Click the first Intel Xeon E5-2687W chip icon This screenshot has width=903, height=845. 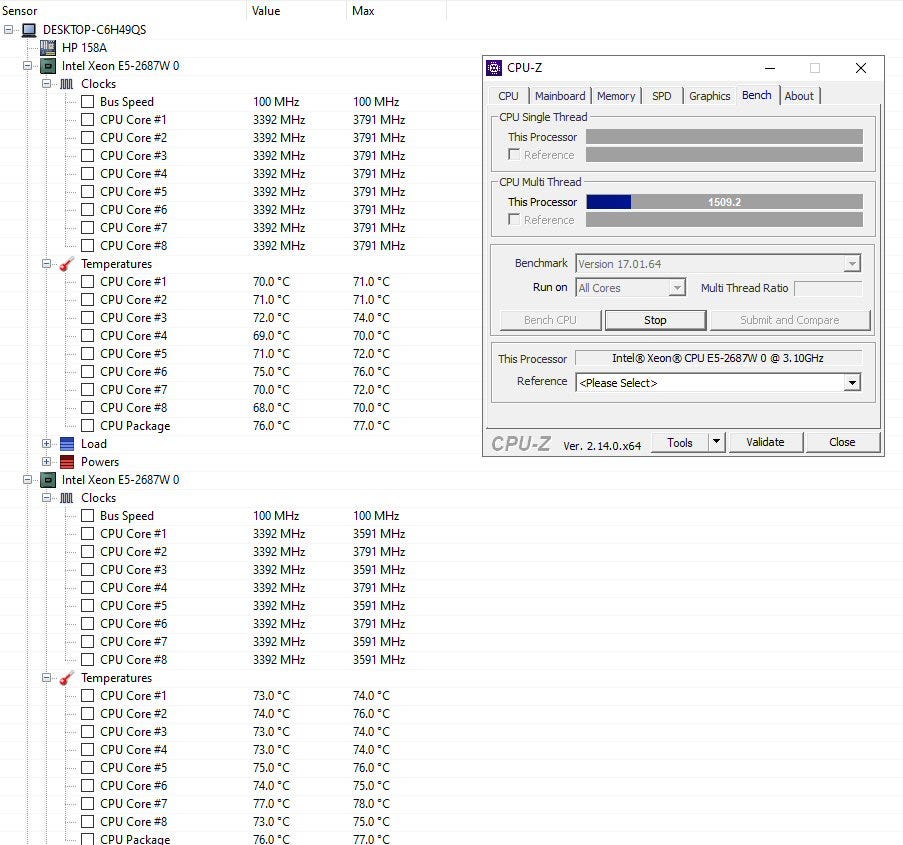48,66
